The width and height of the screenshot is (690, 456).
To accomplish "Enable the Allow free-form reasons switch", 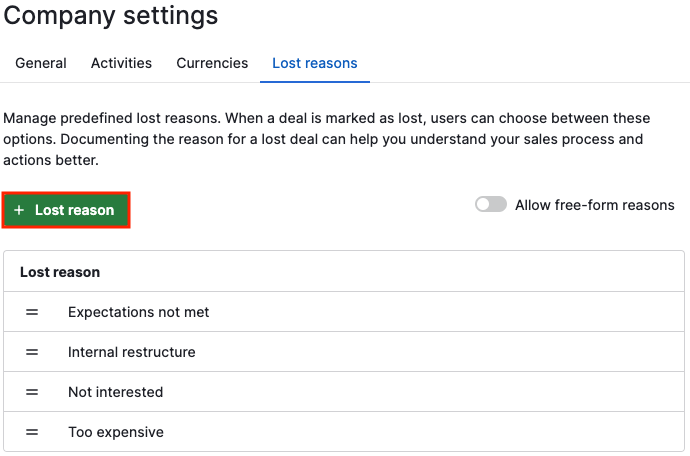I will coord(491,204).
